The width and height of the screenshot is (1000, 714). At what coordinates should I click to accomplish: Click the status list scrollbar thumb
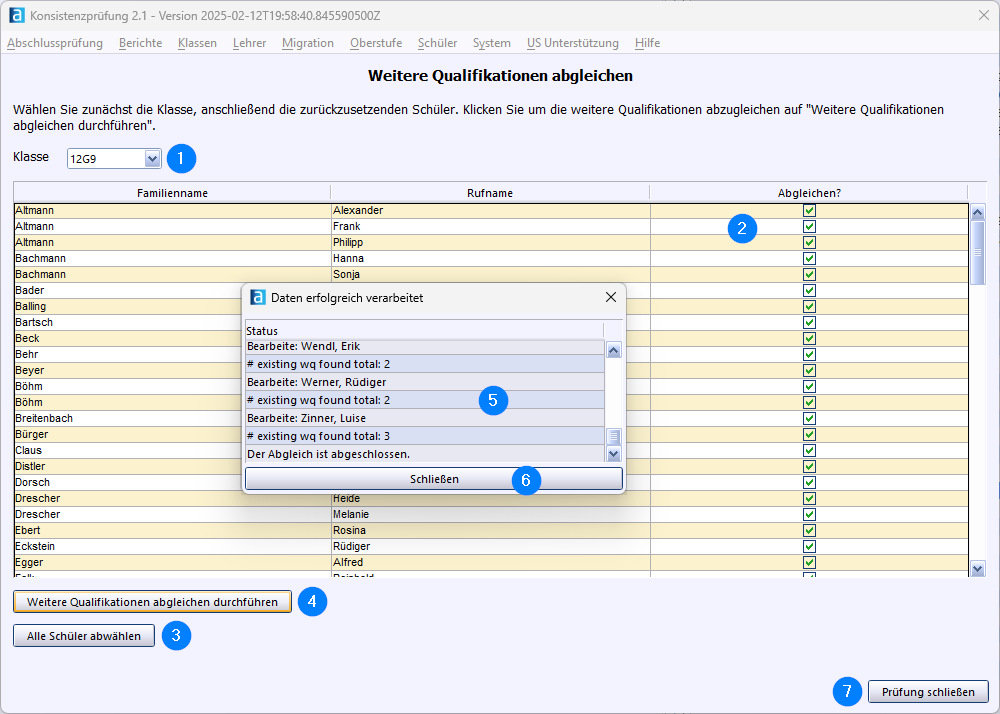(614, 437)
